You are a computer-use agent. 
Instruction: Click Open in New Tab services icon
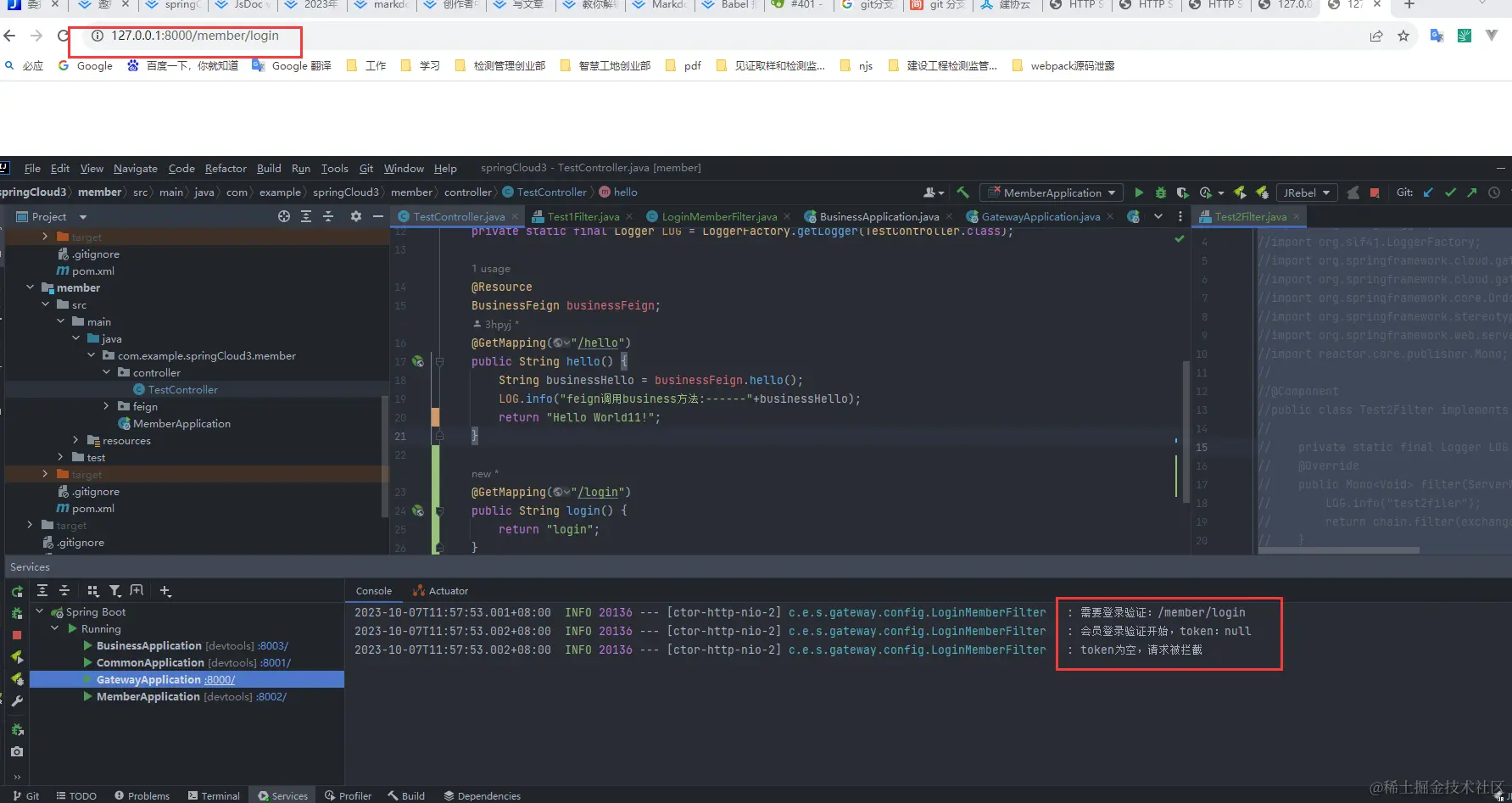coord(137,590)
